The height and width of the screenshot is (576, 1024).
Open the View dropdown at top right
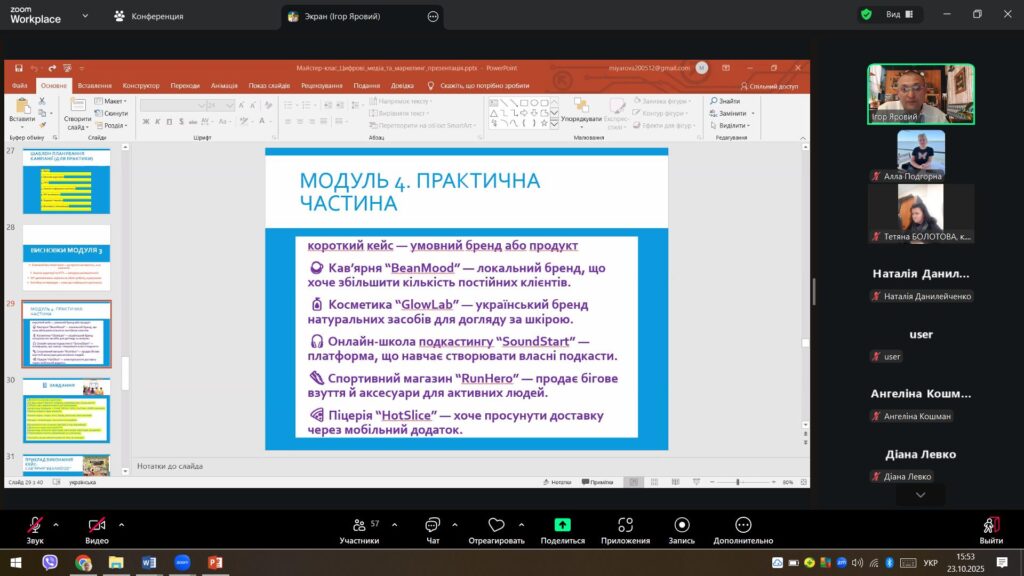900,14
